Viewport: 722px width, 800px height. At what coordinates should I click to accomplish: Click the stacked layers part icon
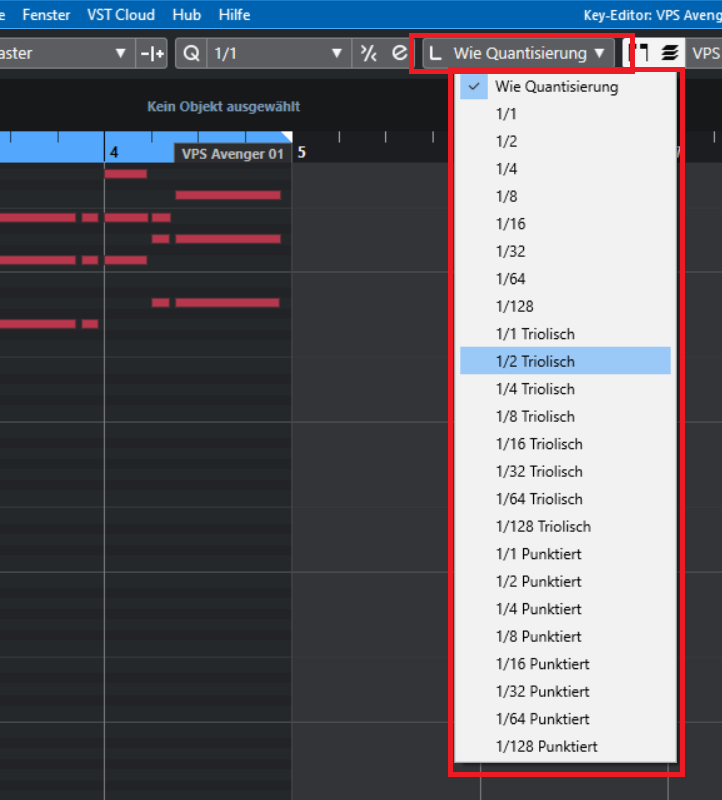(x=670, y=53)
